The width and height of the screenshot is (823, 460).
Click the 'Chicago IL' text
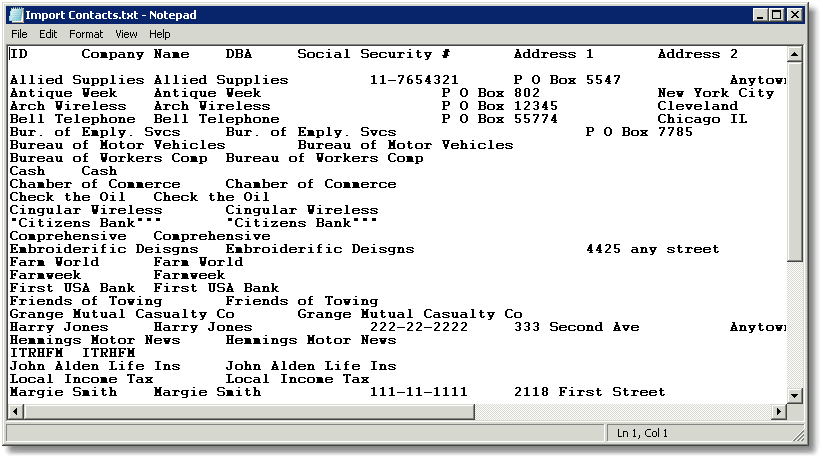pos(702,119)
